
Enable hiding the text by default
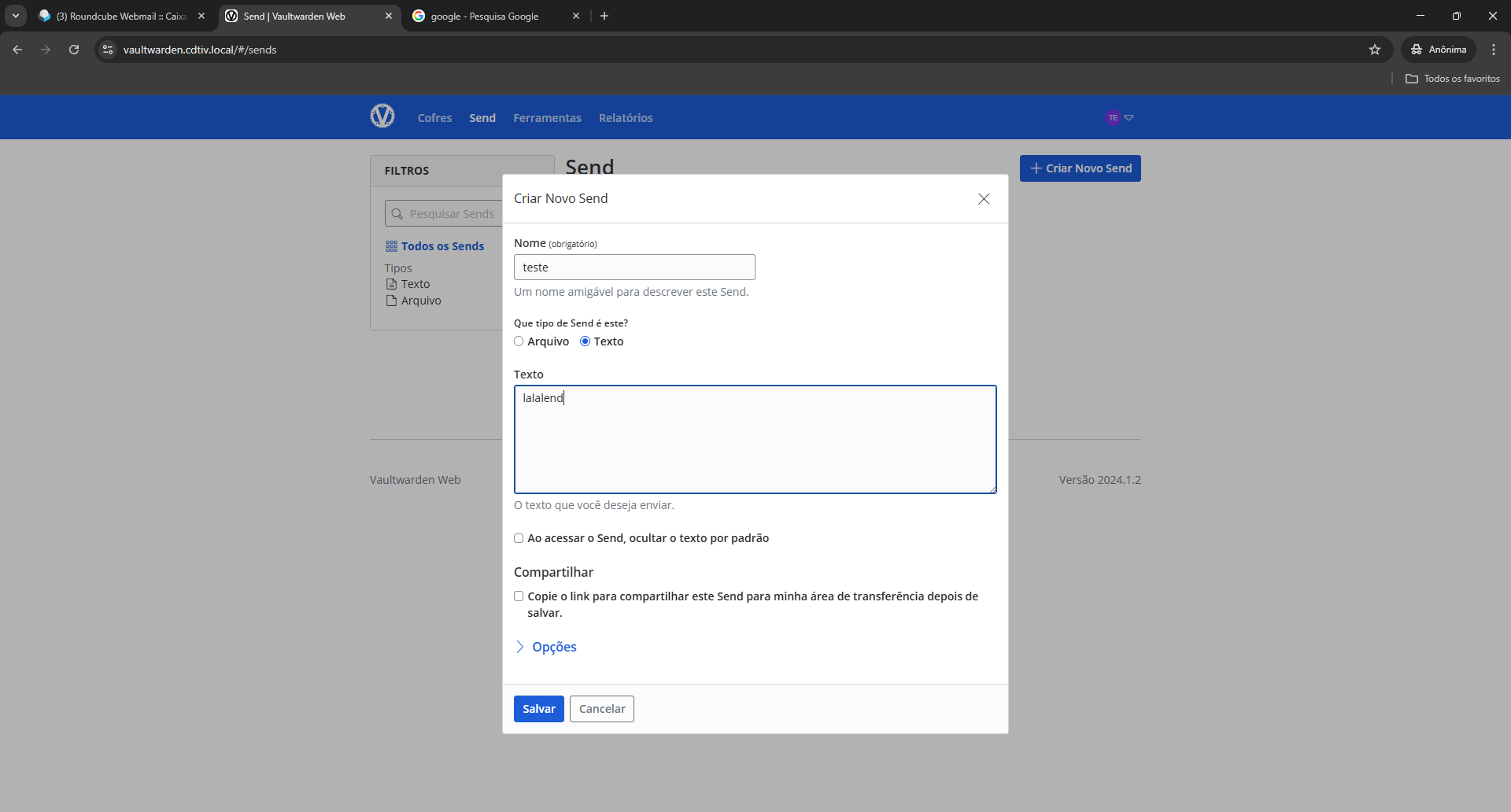(x=519, y=538)
